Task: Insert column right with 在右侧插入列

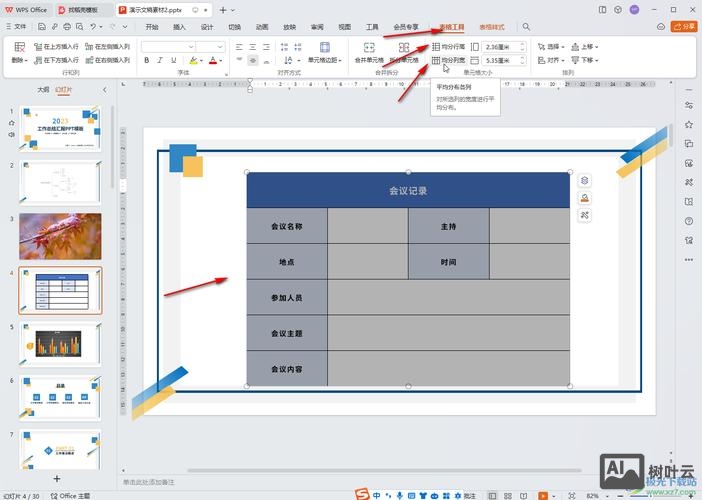Action: click(x=104, y=60)
